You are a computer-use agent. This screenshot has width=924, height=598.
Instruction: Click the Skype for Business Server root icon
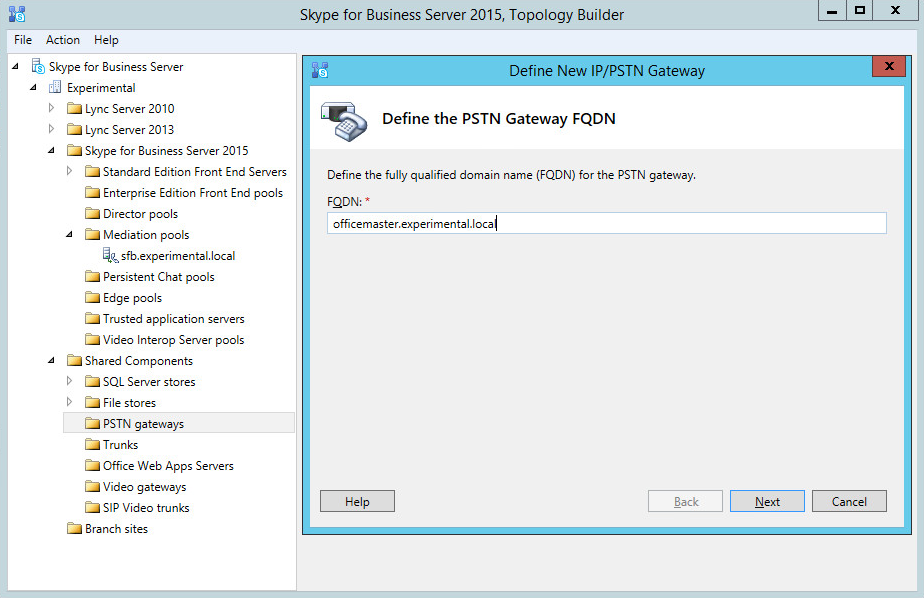point(38,67)
